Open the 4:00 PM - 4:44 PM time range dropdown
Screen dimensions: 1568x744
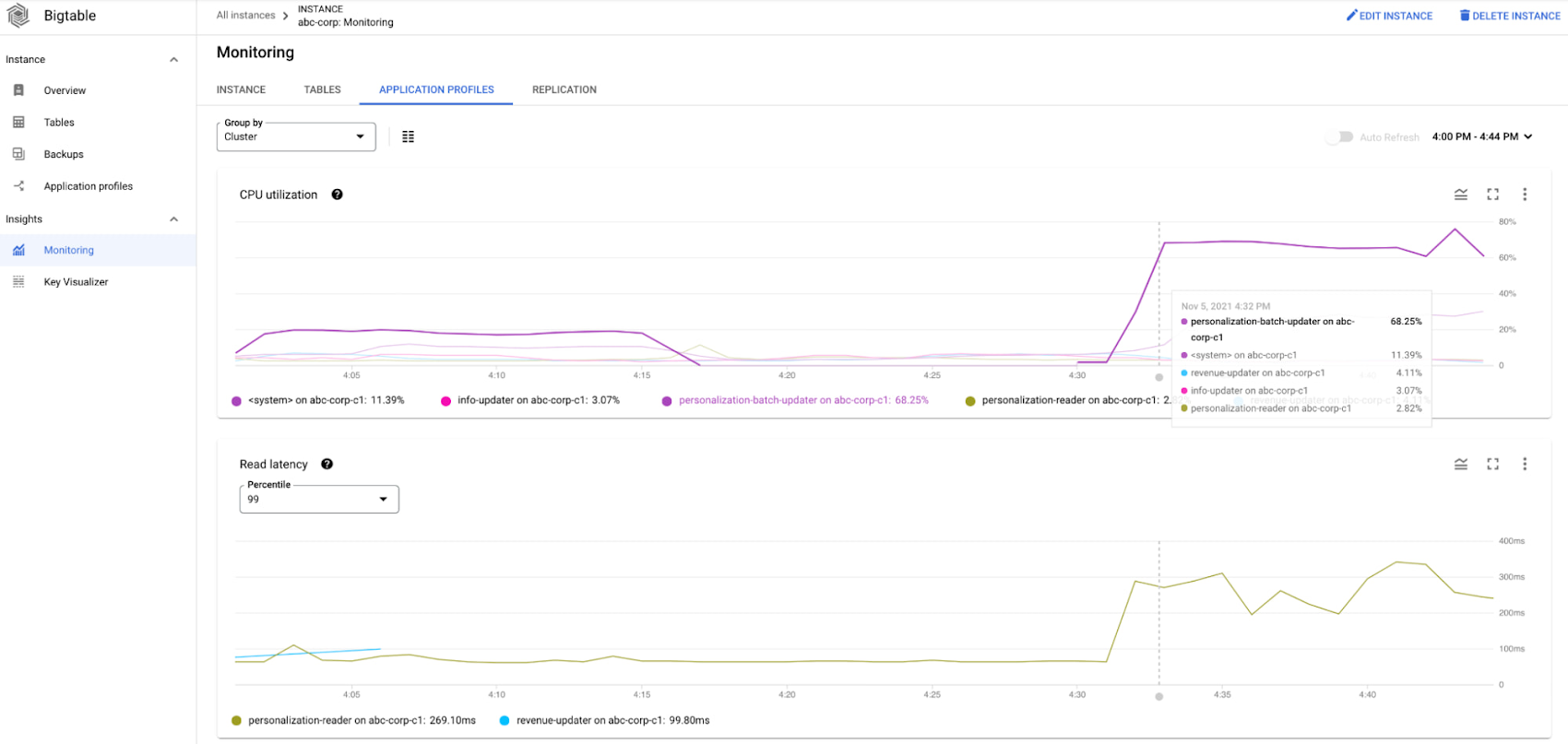pos(1482,136)
